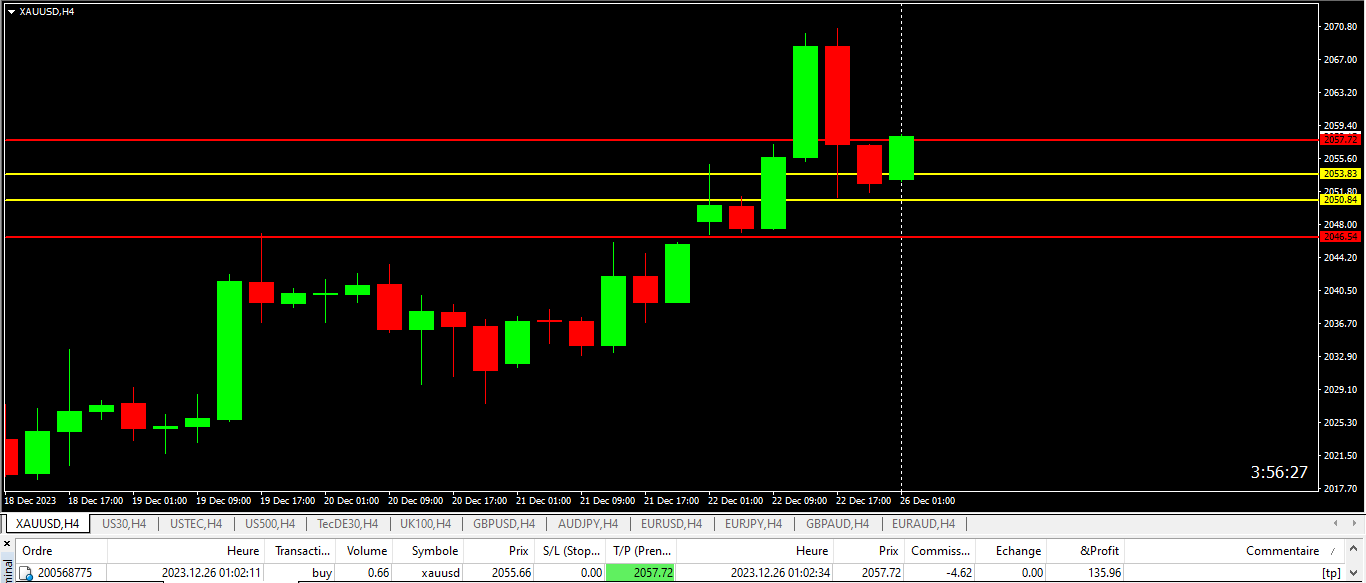Click the order 200568775 document icon
The height and width of the screenshot is (583, 1366).
pos(29,573)
